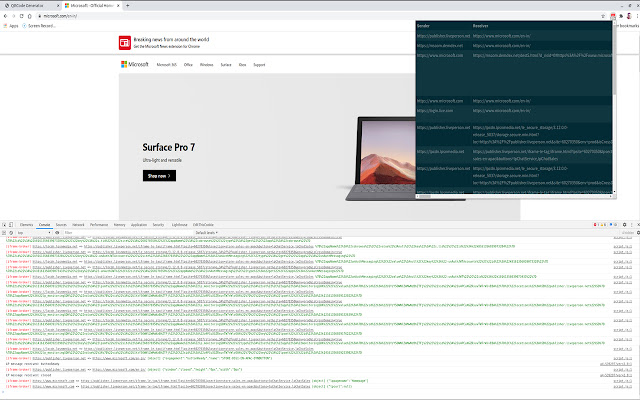Click the browser forward arrow
This screenshot has height=400, width=640.
coord(13,16)
